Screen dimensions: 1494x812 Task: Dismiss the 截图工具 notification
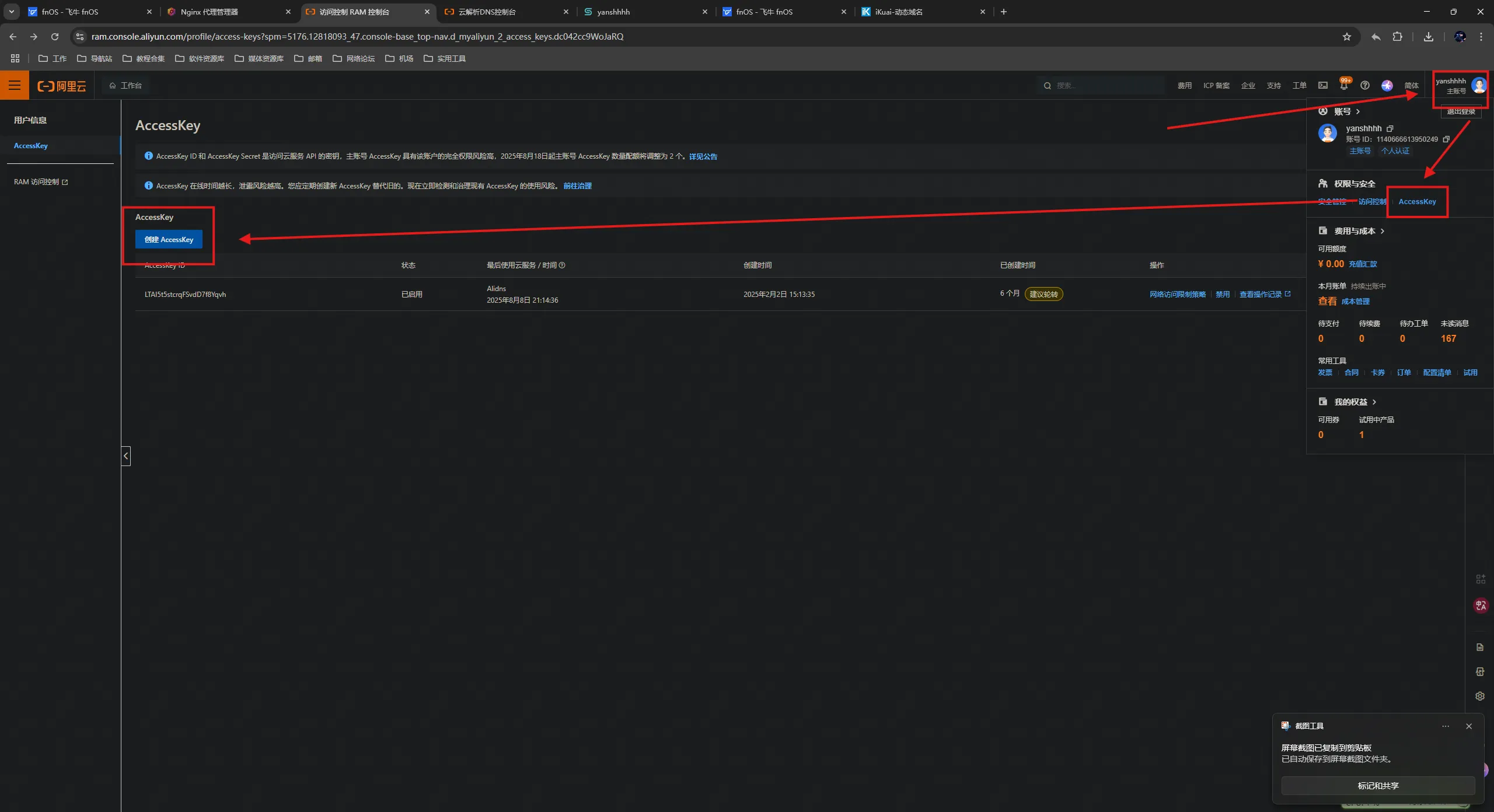[x=1469, y=726]
